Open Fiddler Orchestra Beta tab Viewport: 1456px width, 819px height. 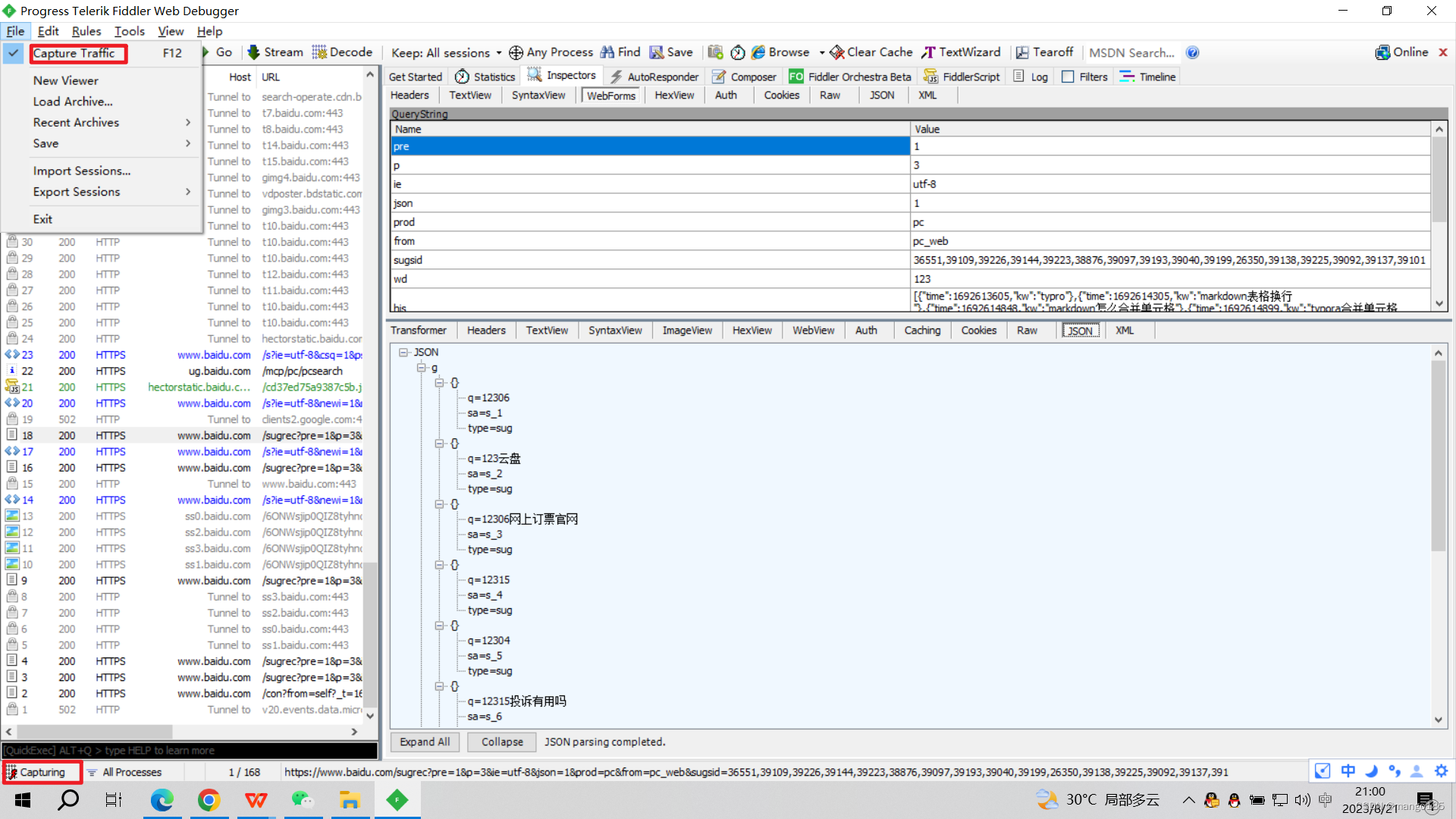[849, 77]
